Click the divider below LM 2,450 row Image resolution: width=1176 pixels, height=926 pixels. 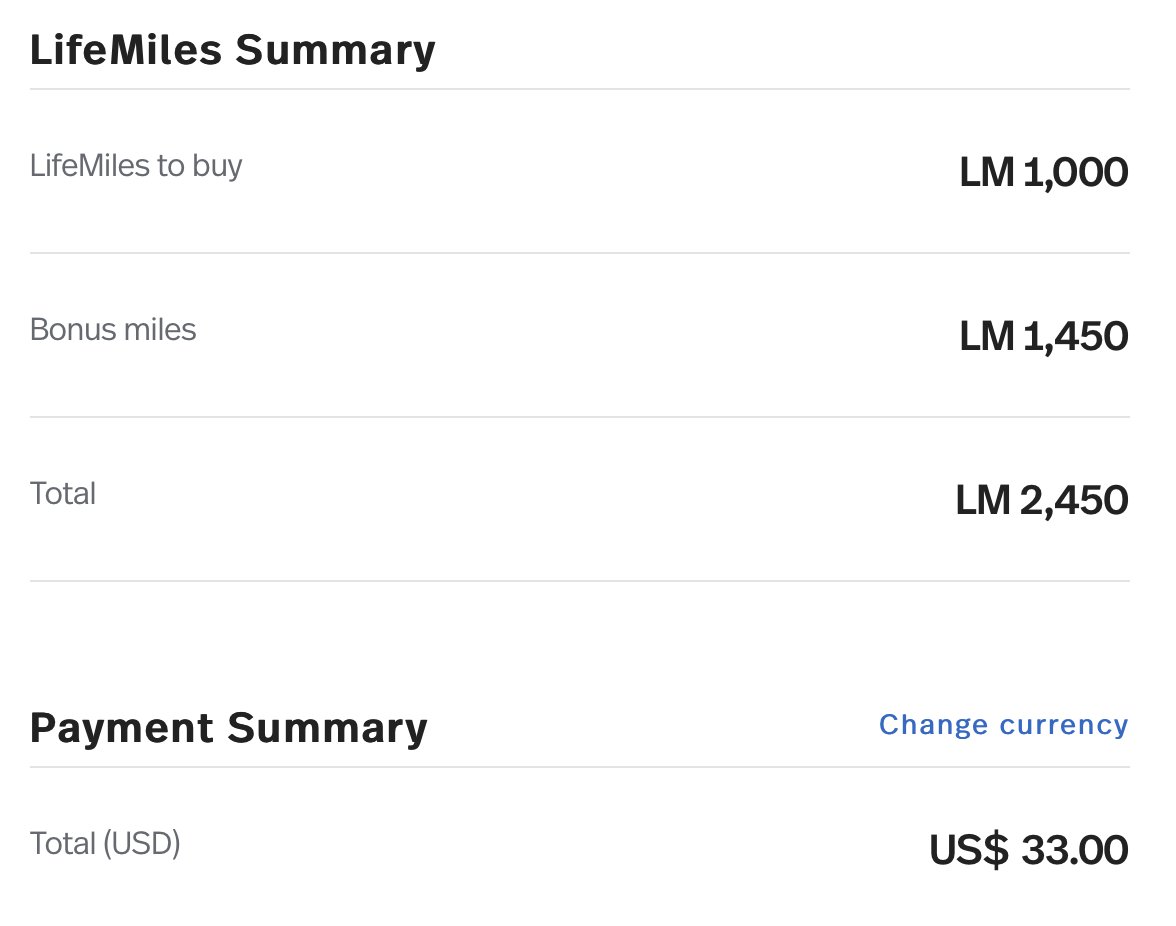pyautogui.click(x=580, y=581)
